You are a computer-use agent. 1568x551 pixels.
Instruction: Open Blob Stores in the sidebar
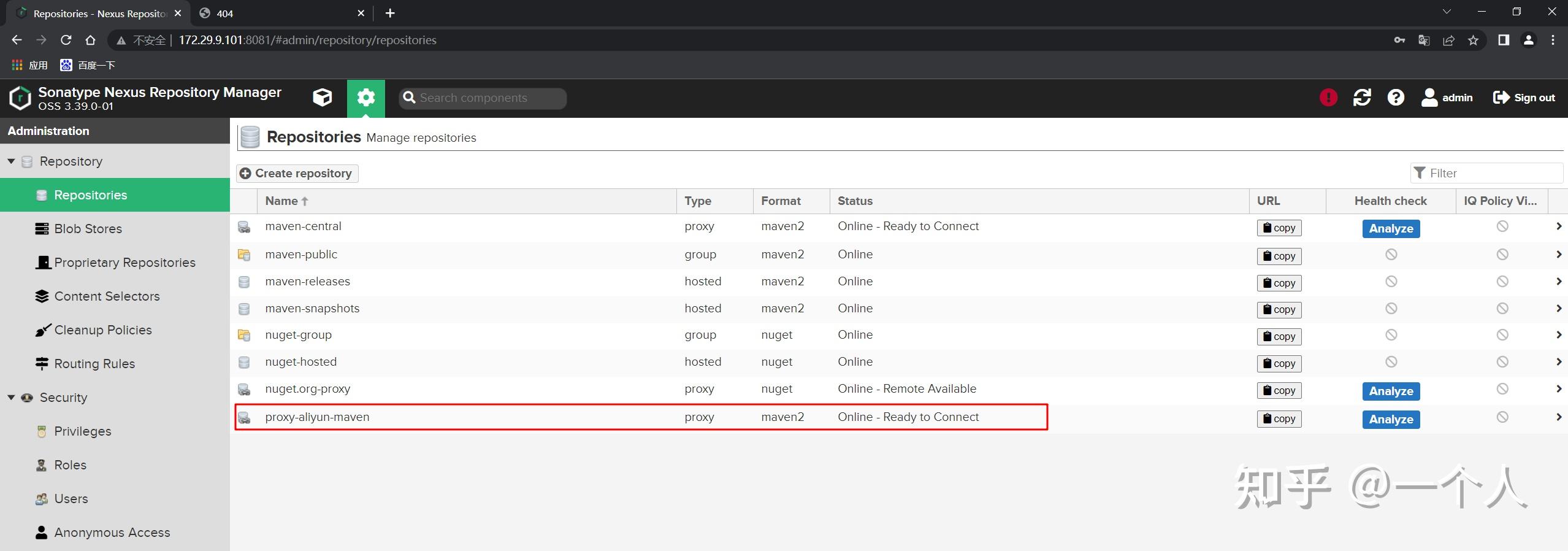88,229
